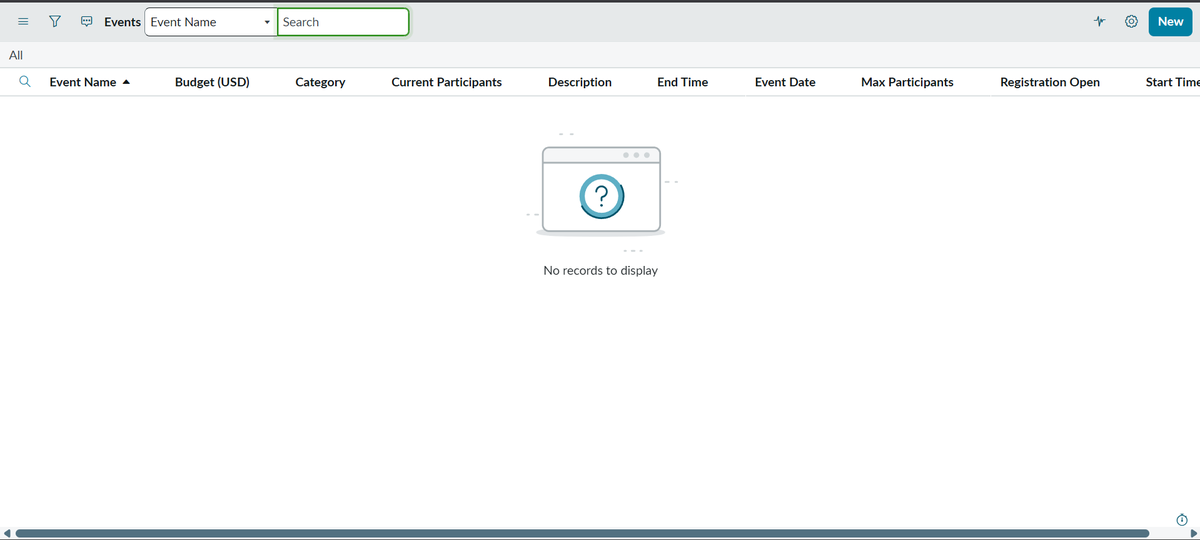
Task: Sort by Event Date column
Action: tap(785, 82)
